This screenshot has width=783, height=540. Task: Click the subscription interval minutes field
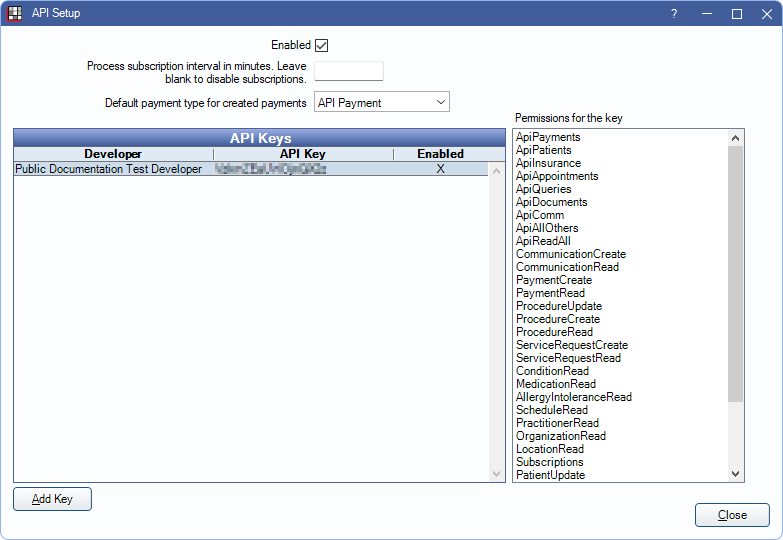[349, 71]
